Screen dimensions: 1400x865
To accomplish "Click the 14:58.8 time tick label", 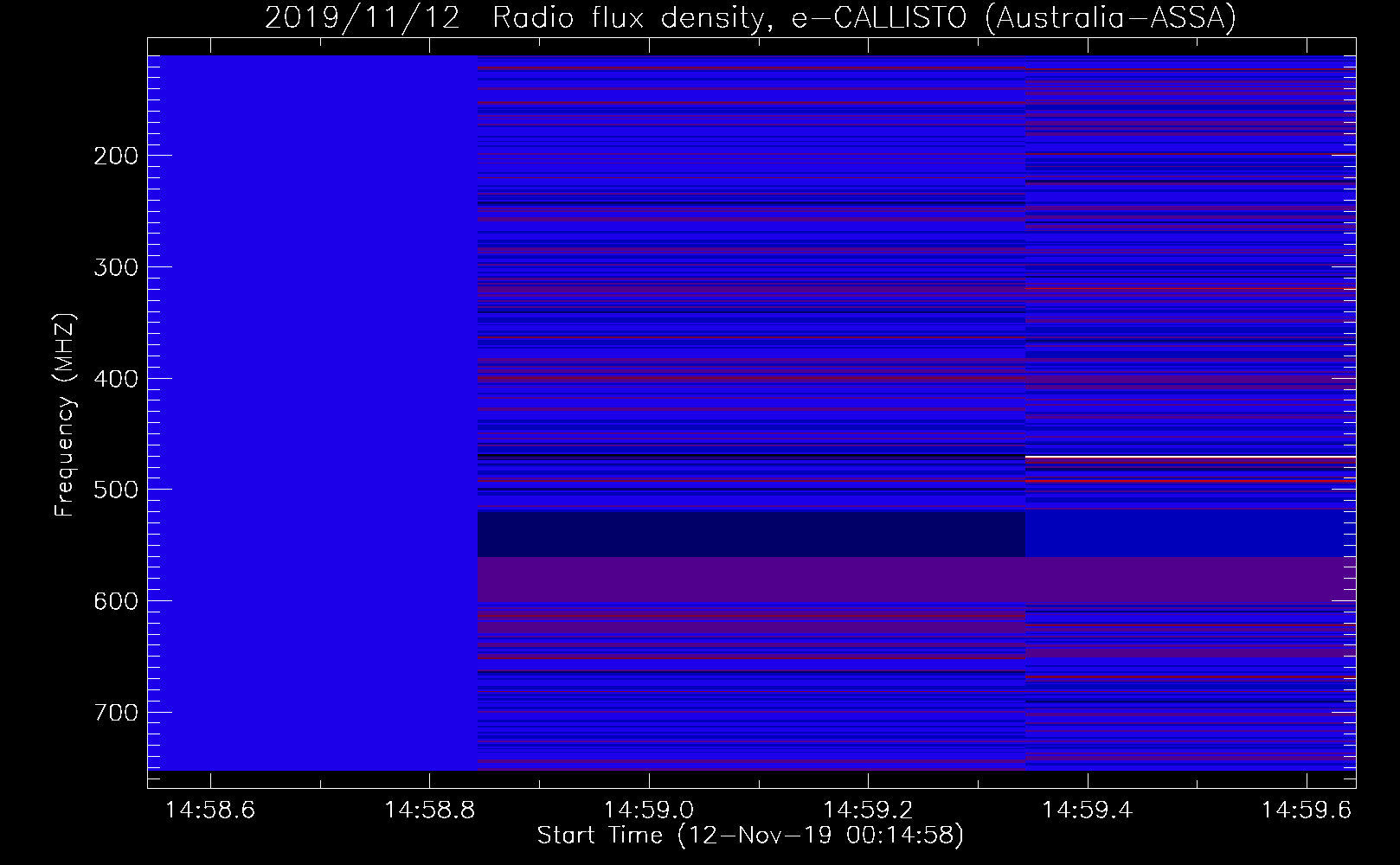I will point(429,810).
